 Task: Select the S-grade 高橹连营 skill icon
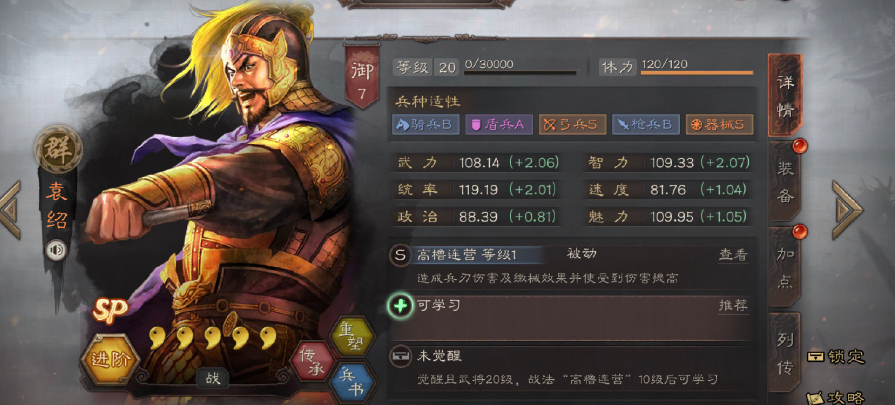[400, 255]
